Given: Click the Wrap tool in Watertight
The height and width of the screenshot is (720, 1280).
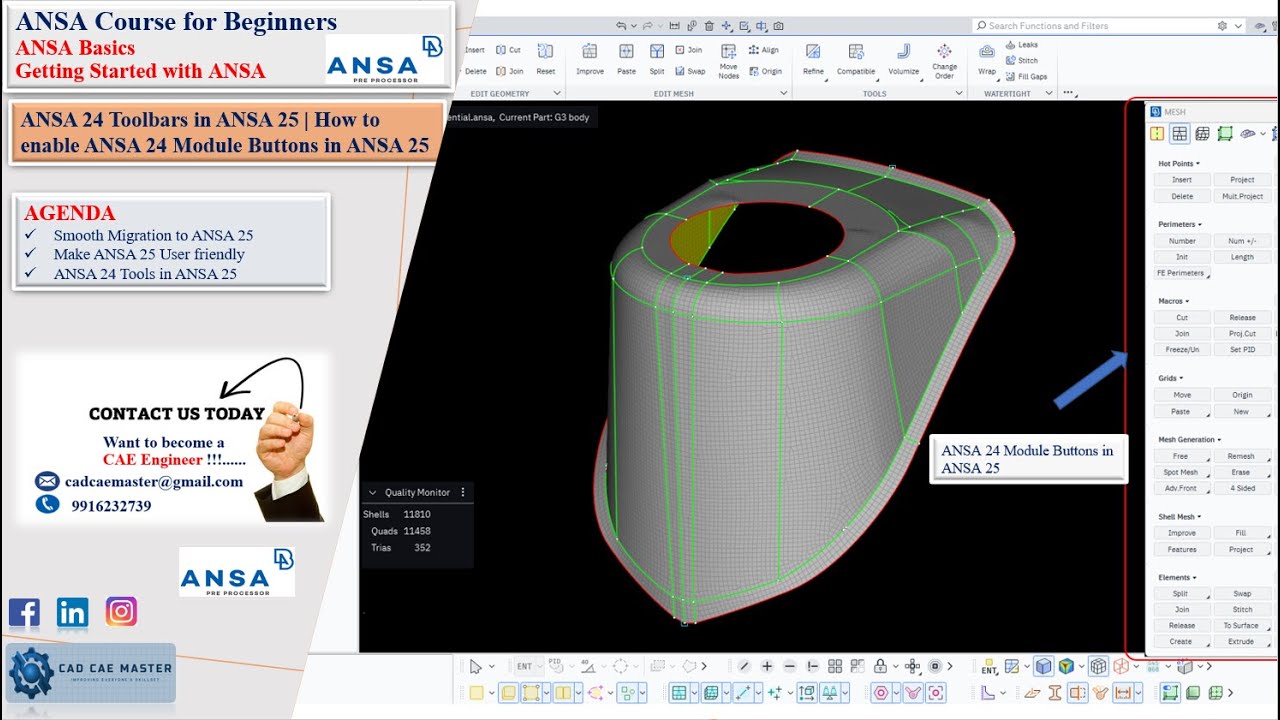Looking at the screenshot, I should (987, 59).
